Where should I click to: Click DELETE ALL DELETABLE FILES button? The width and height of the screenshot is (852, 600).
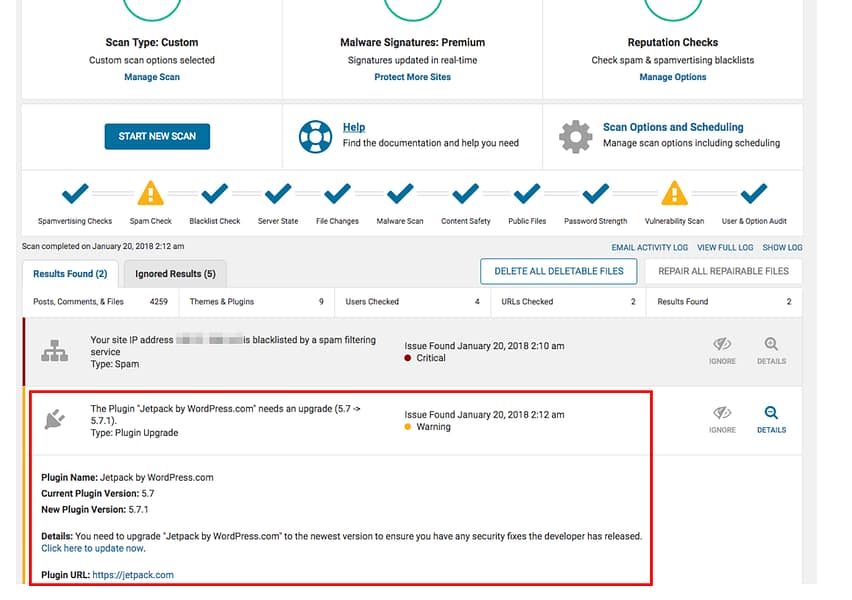tap(559, 270)
